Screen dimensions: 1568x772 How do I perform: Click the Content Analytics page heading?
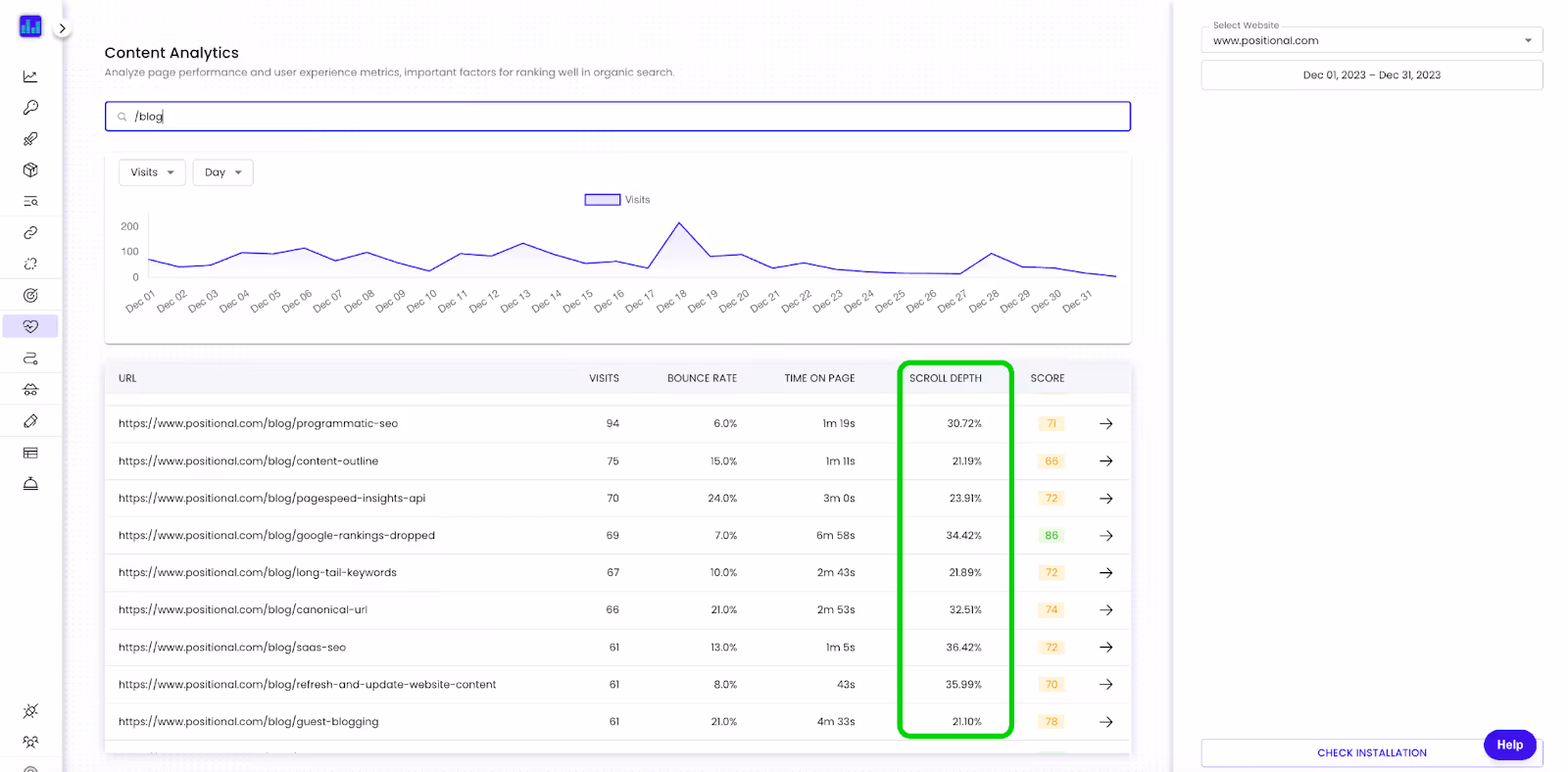[171, 53]
